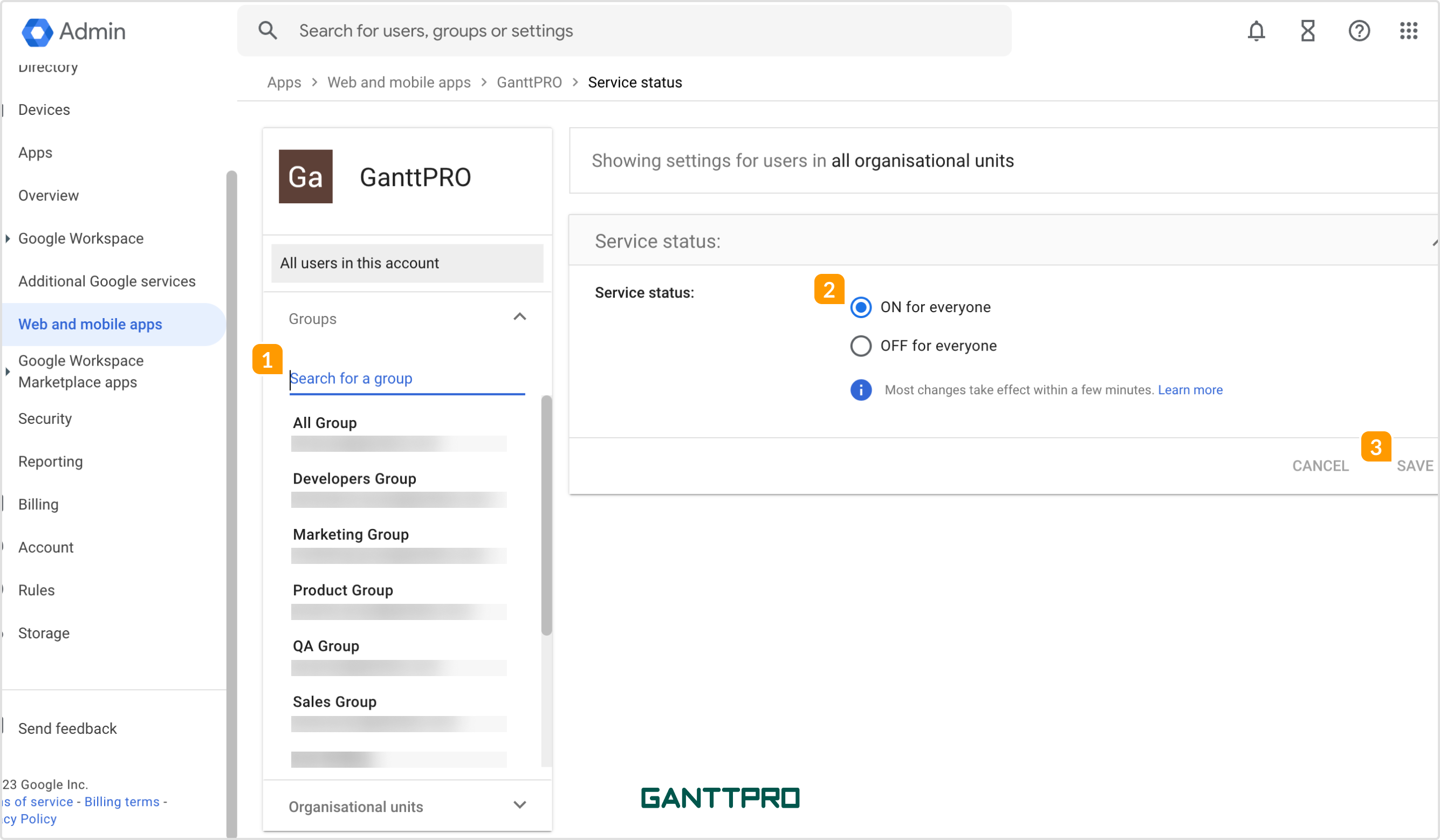Open Reporting in sidebar
This screenshot has width=1440, height=840.
tap(51, 462)
